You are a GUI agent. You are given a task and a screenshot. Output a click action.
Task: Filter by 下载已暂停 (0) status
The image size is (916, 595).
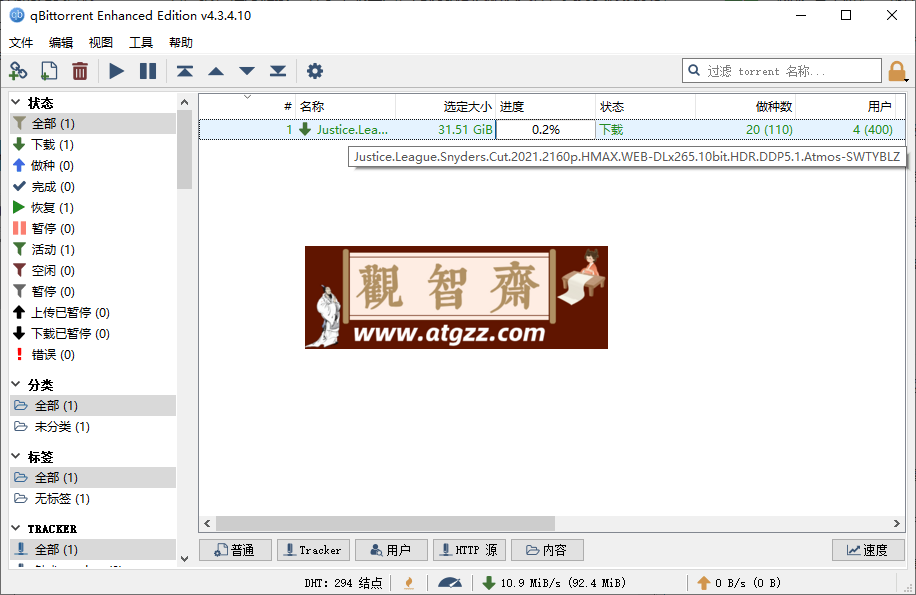coord(93,333)
